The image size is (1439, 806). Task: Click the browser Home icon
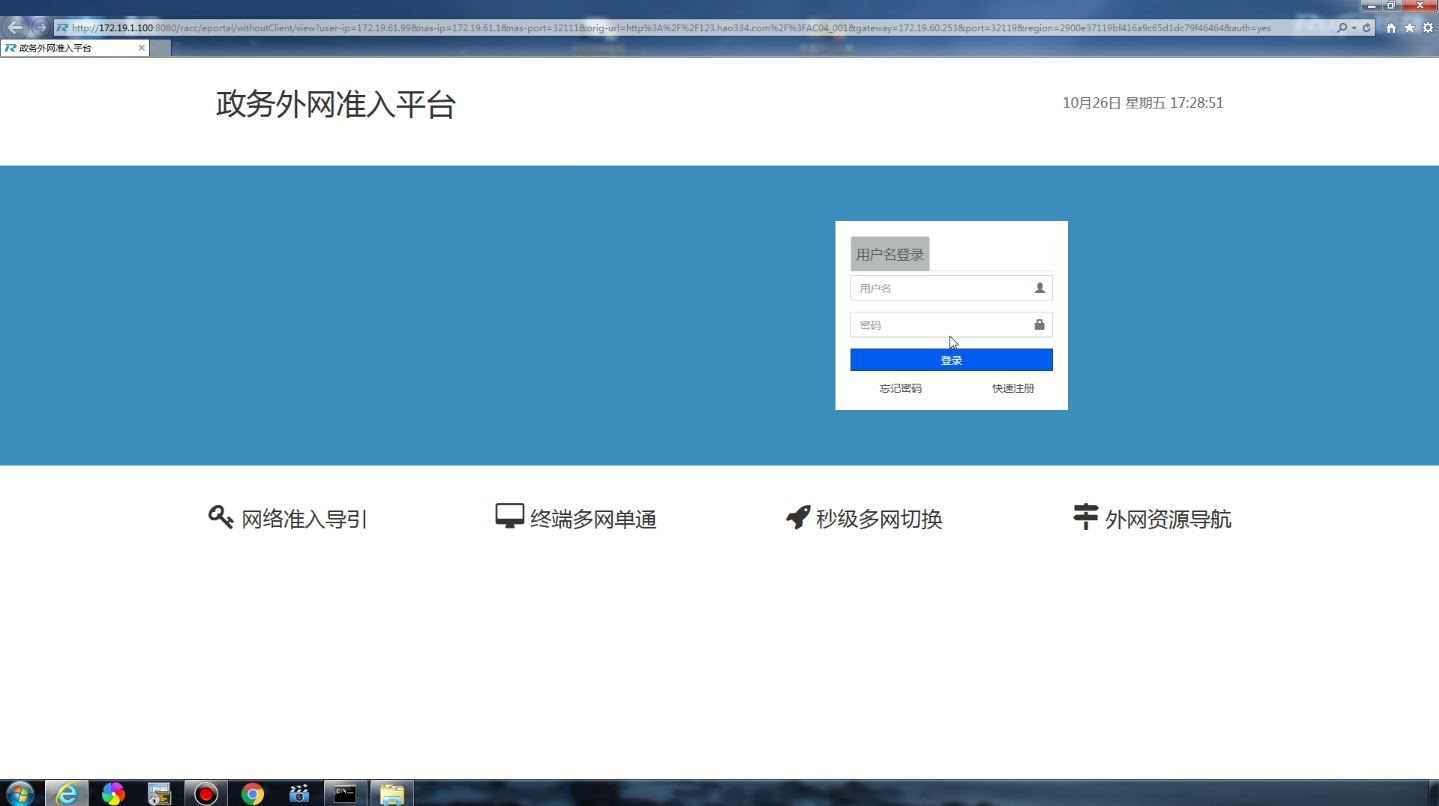1390,27
